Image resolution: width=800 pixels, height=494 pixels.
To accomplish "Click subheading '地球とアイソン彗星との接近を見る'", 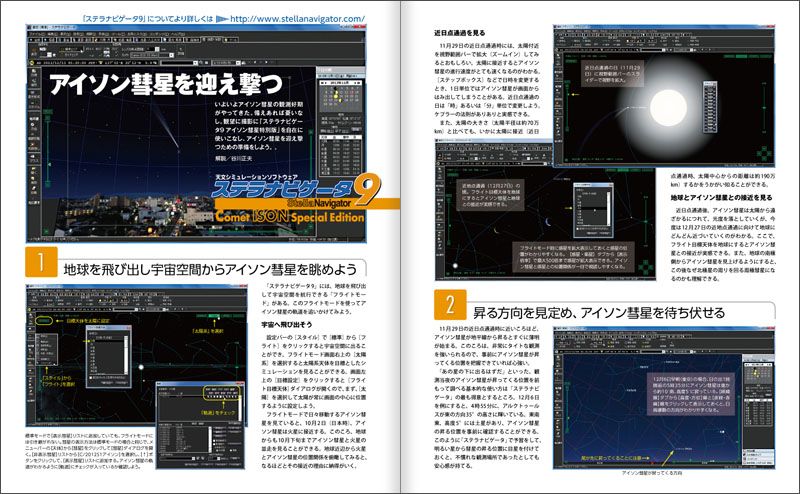I will (x=721, y=197).
